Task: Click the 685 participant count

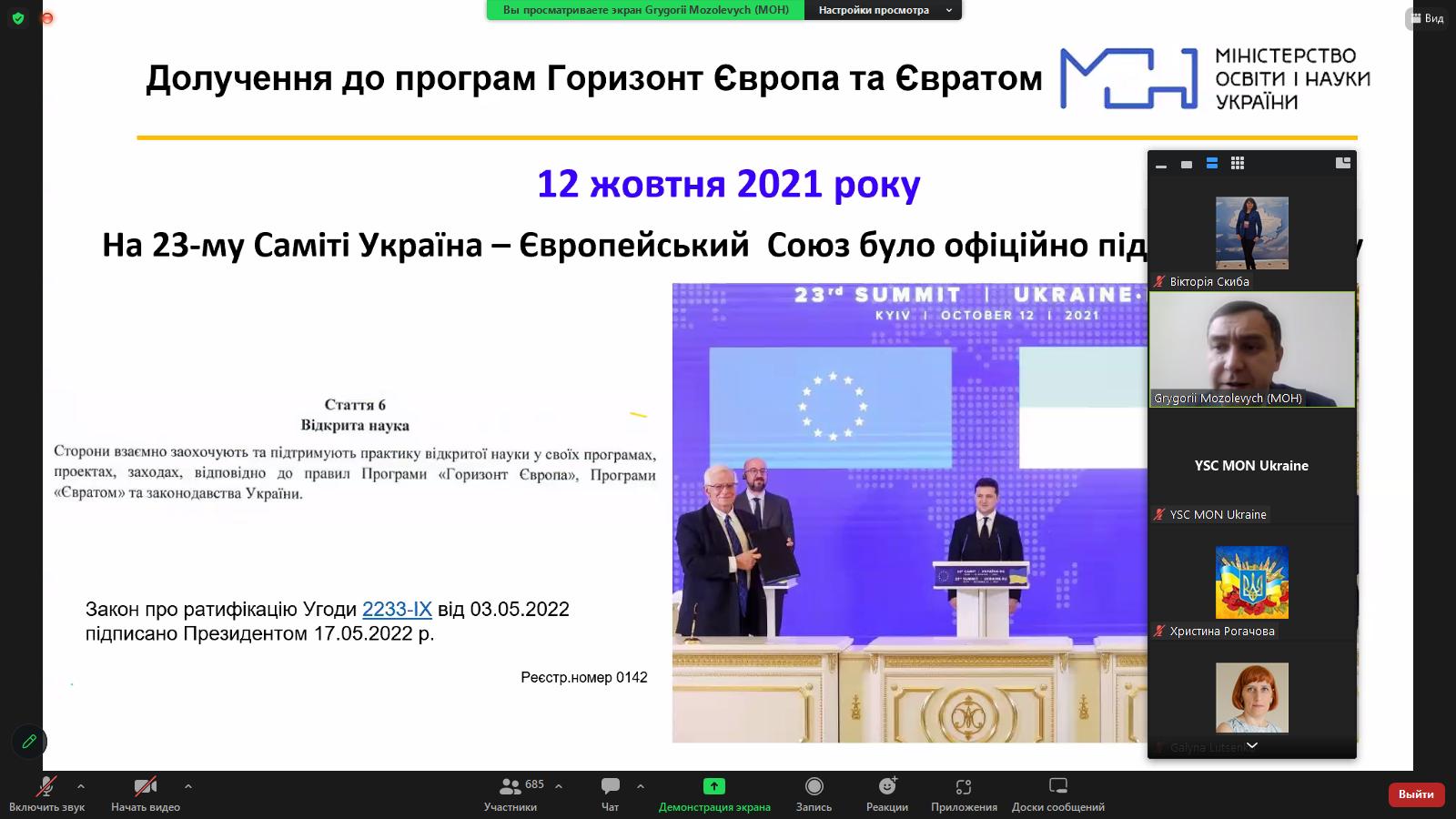Action: pos(535,784)
